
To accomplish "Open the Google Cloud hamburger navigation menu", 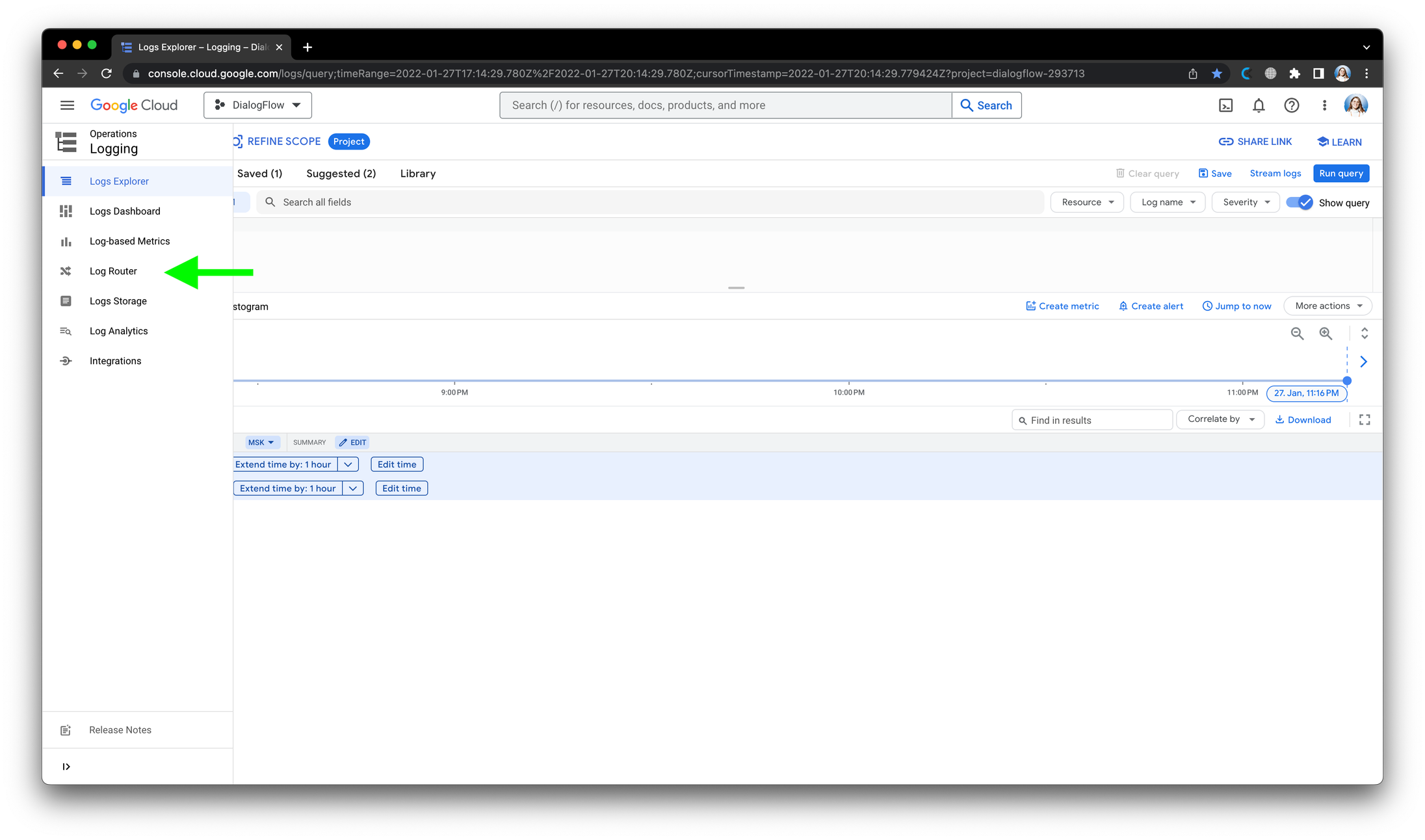I will tap(67, 105).
